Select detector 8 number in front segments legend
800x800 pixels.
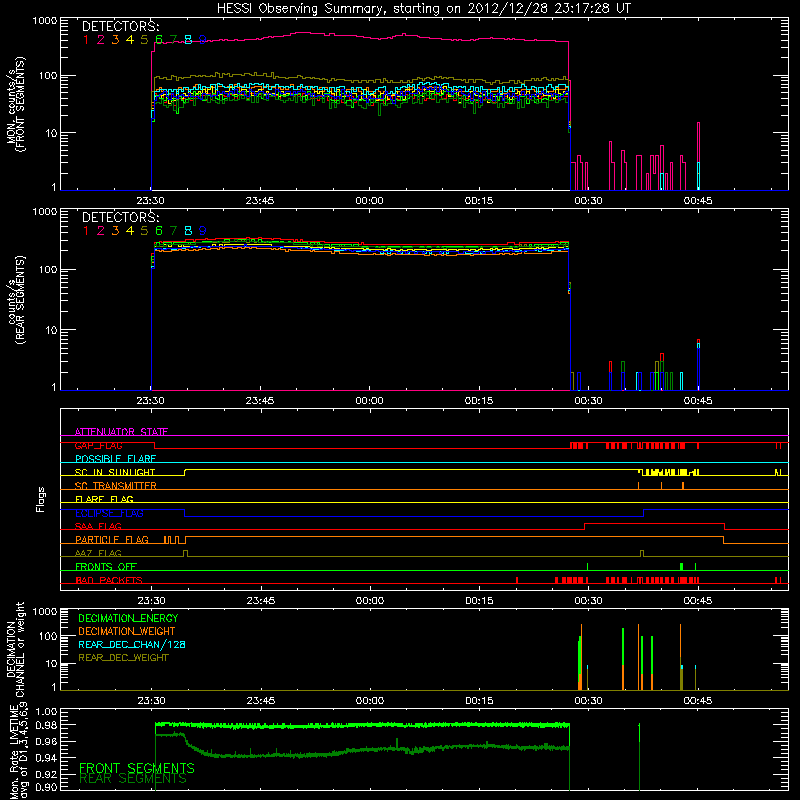coord(188,40)
